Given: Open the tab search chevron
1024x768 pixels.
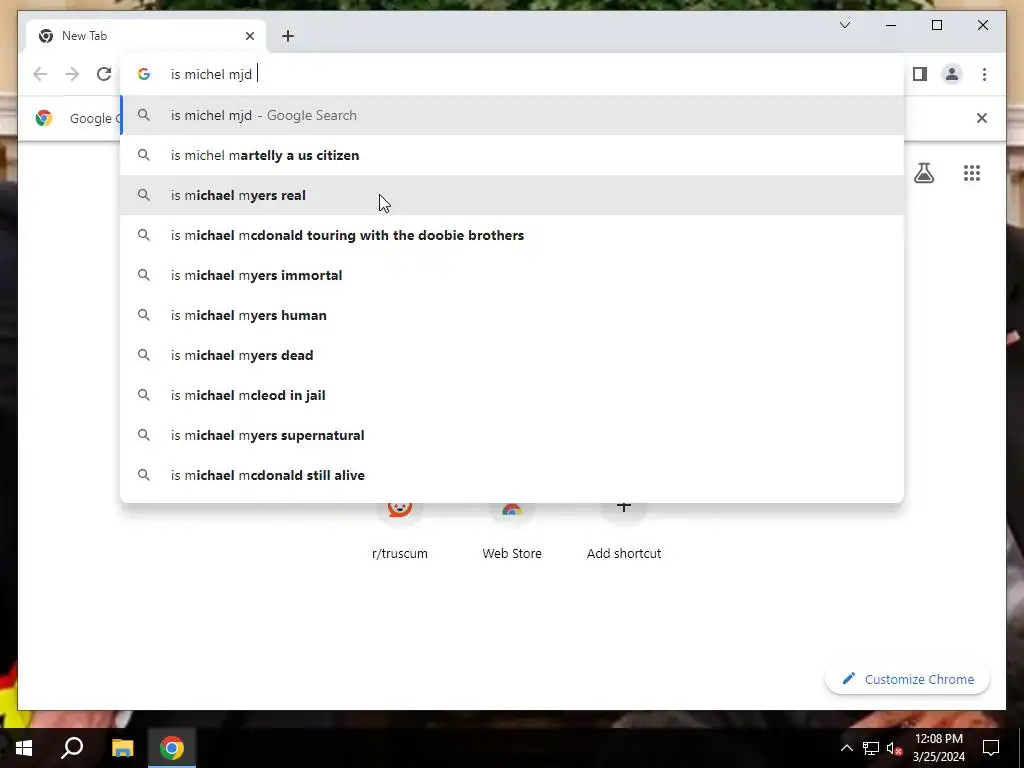Looking at the screenshot, I should pos(844,25).
